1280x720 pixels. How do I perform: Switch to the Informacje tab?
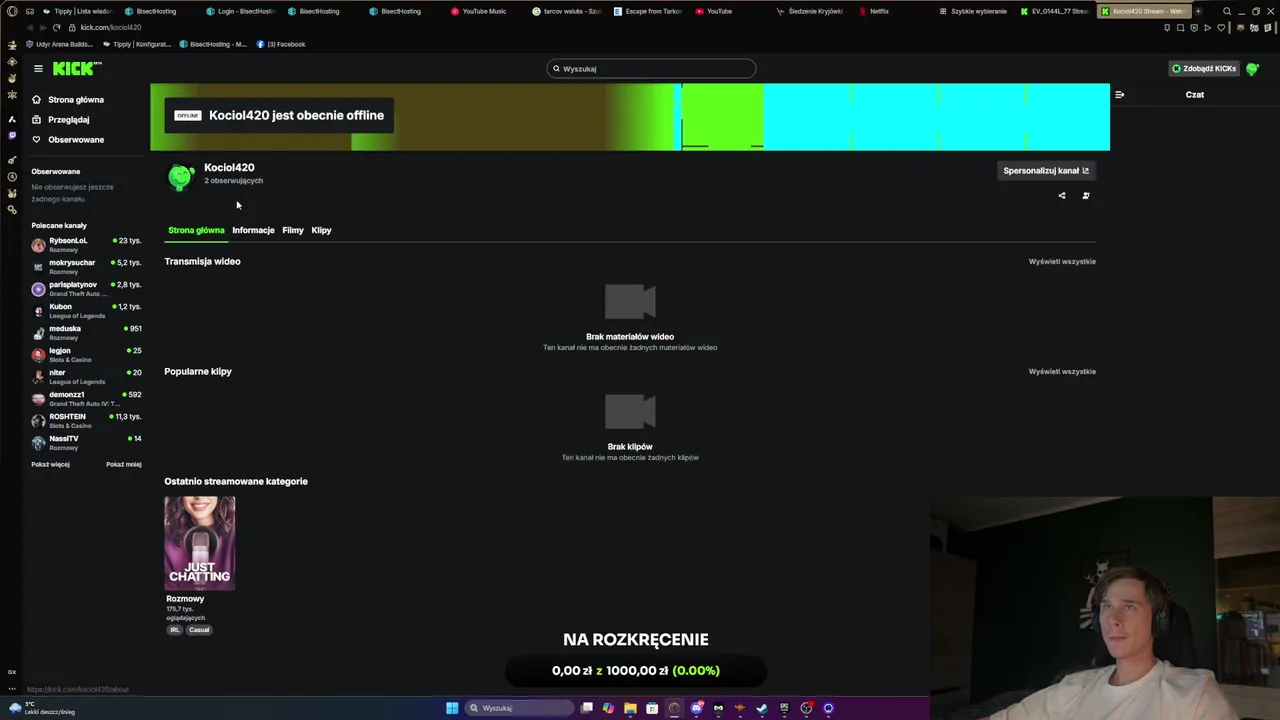tap(253, 230)
